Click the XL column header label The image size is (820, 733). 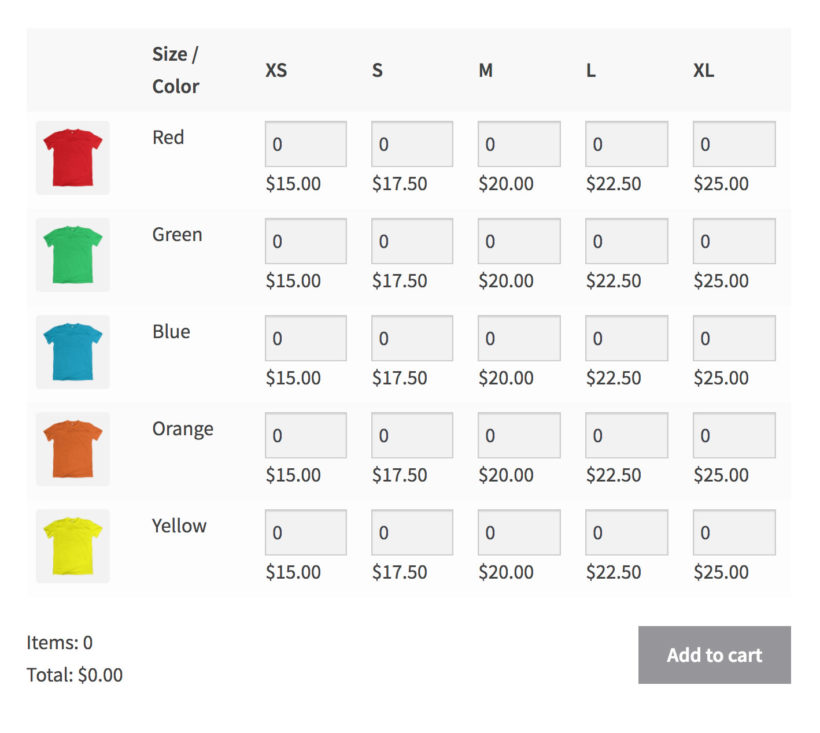click(703, 71)
